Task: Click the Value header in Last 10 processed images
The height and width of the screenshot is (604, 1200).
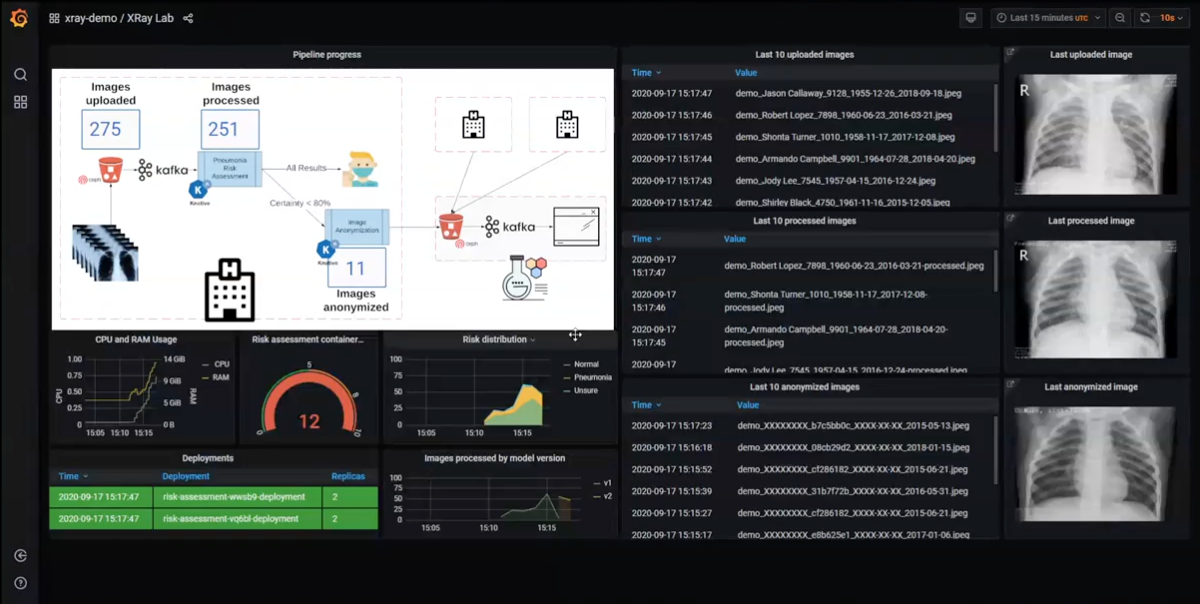Action: (x=735, y=239)
